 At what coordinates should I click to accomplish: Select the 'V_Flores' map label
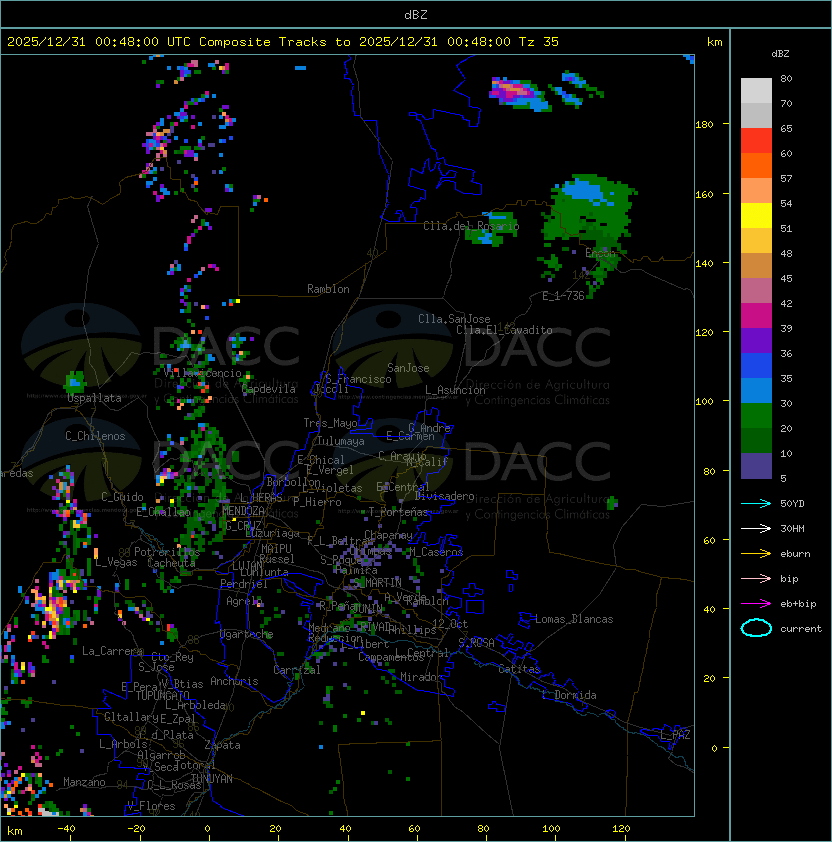[151, 806]
